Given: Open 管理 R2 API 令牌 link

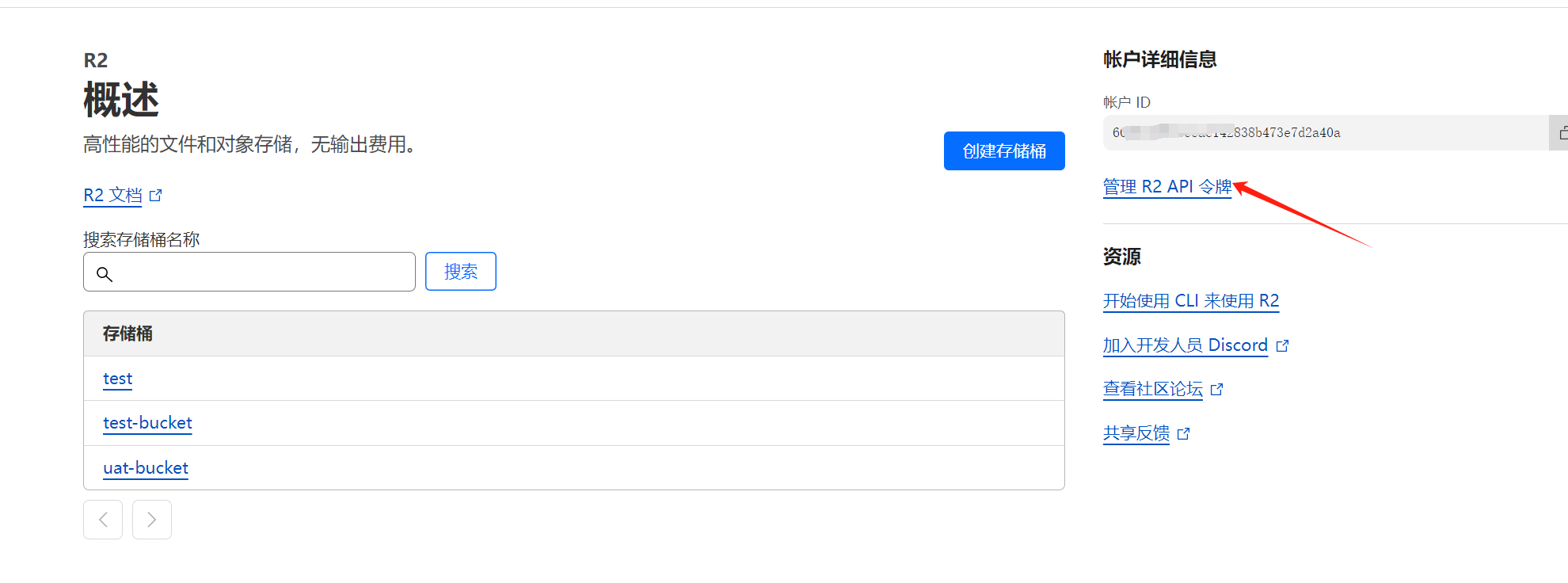Looking at the screenshot, I should [1166, 187].
